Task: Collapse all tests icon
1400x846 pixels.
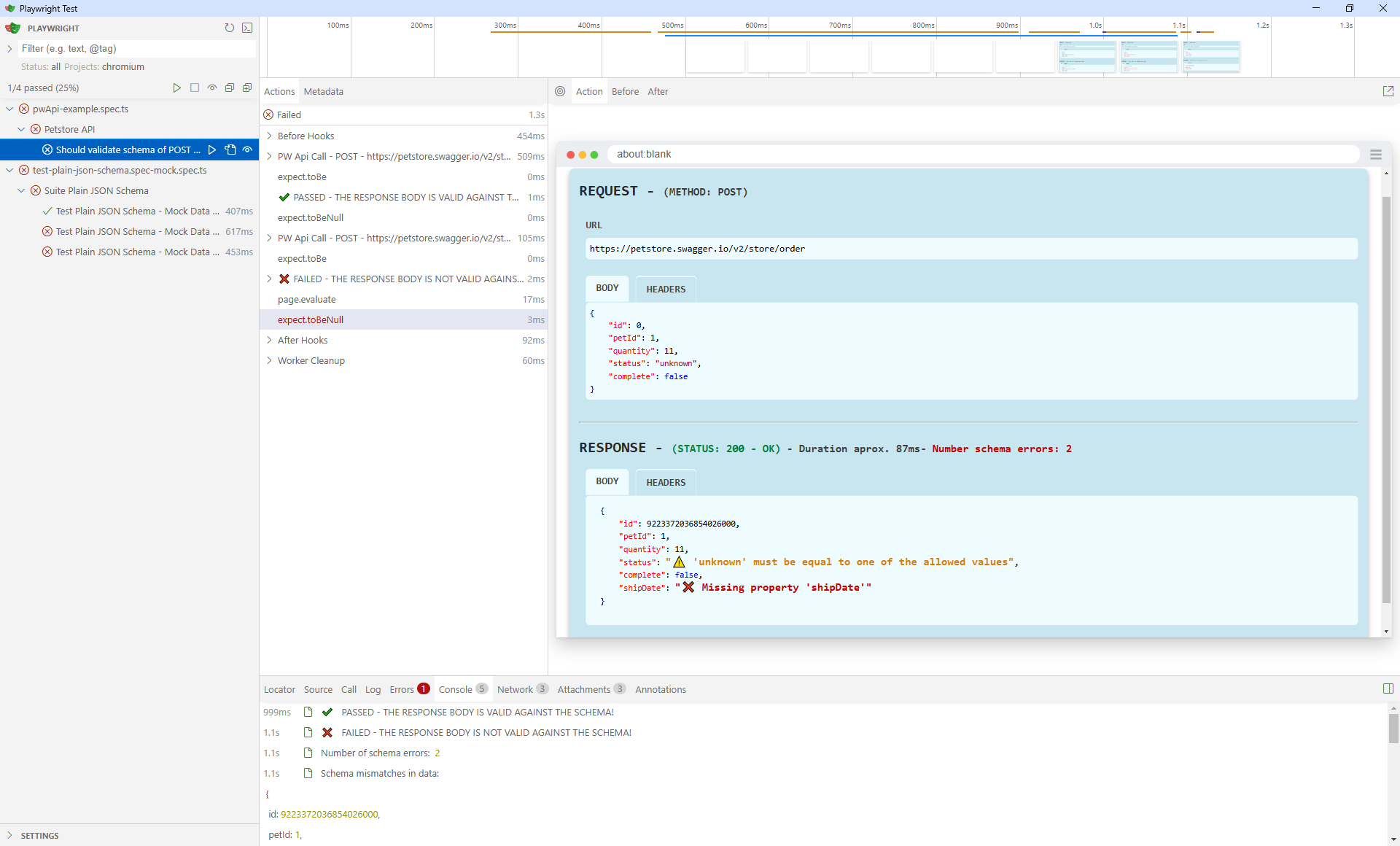Action: 230,88
